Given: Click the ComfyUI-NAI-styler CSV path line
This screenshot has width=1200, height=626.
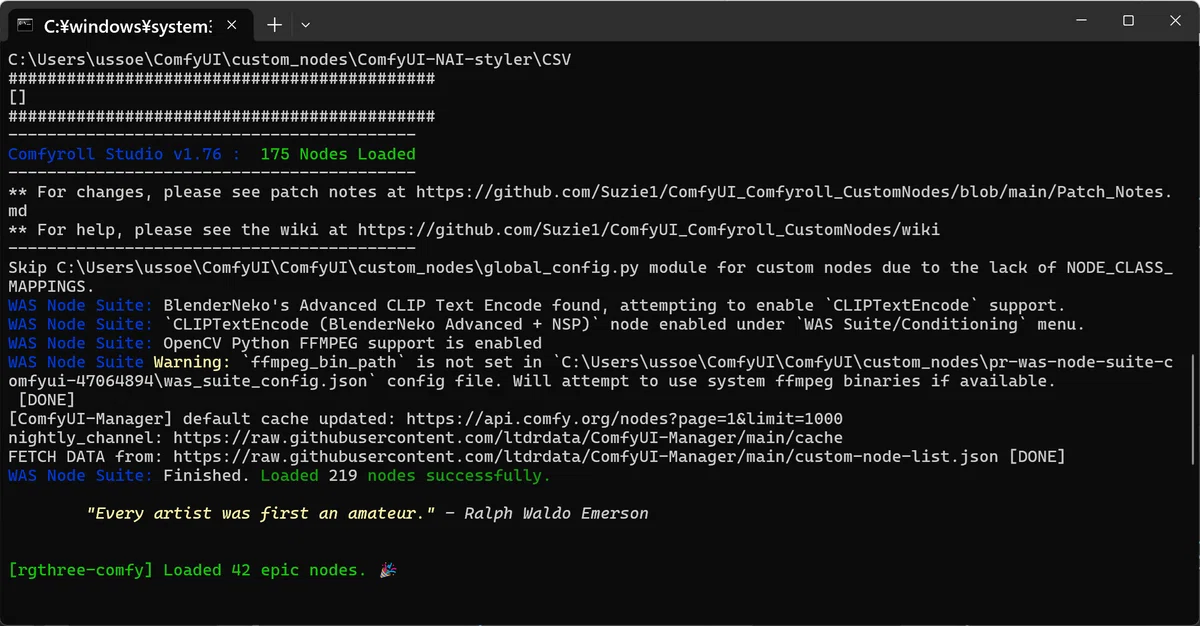Looking at the screenshot, I should 290,59.
